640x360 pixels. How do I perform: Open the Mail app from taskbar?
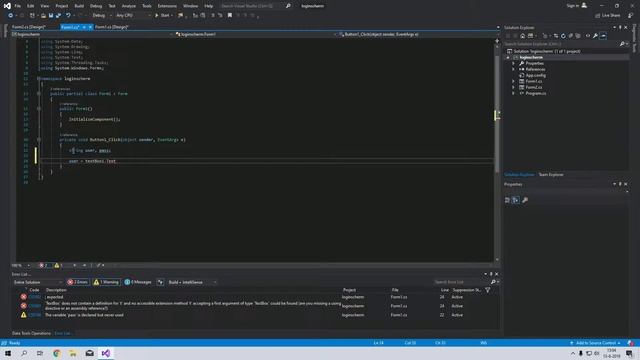click(89, 353)
